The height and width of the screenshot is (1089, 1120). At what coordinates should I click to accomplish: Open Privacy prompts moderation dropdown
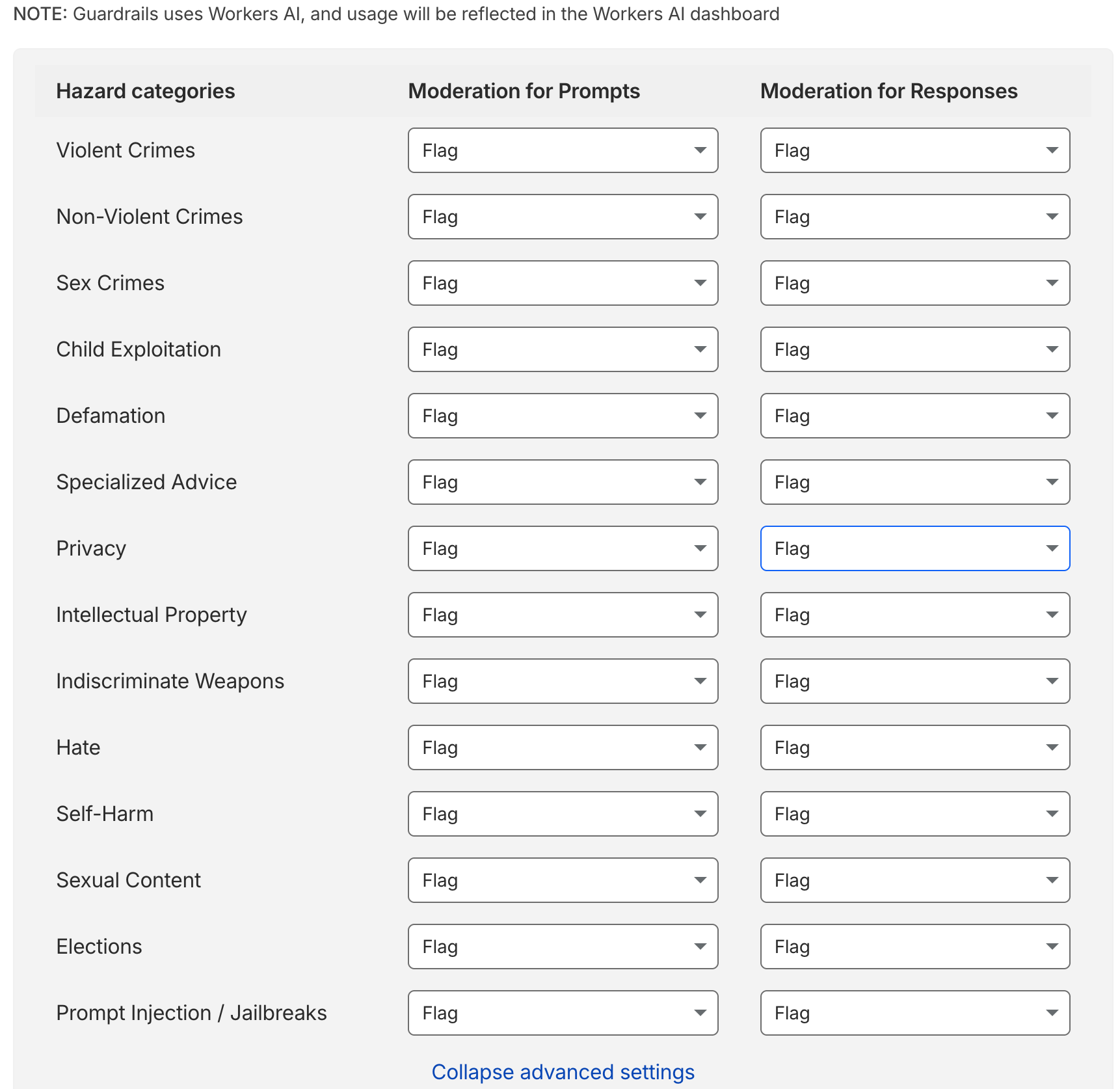pos(563,548)
